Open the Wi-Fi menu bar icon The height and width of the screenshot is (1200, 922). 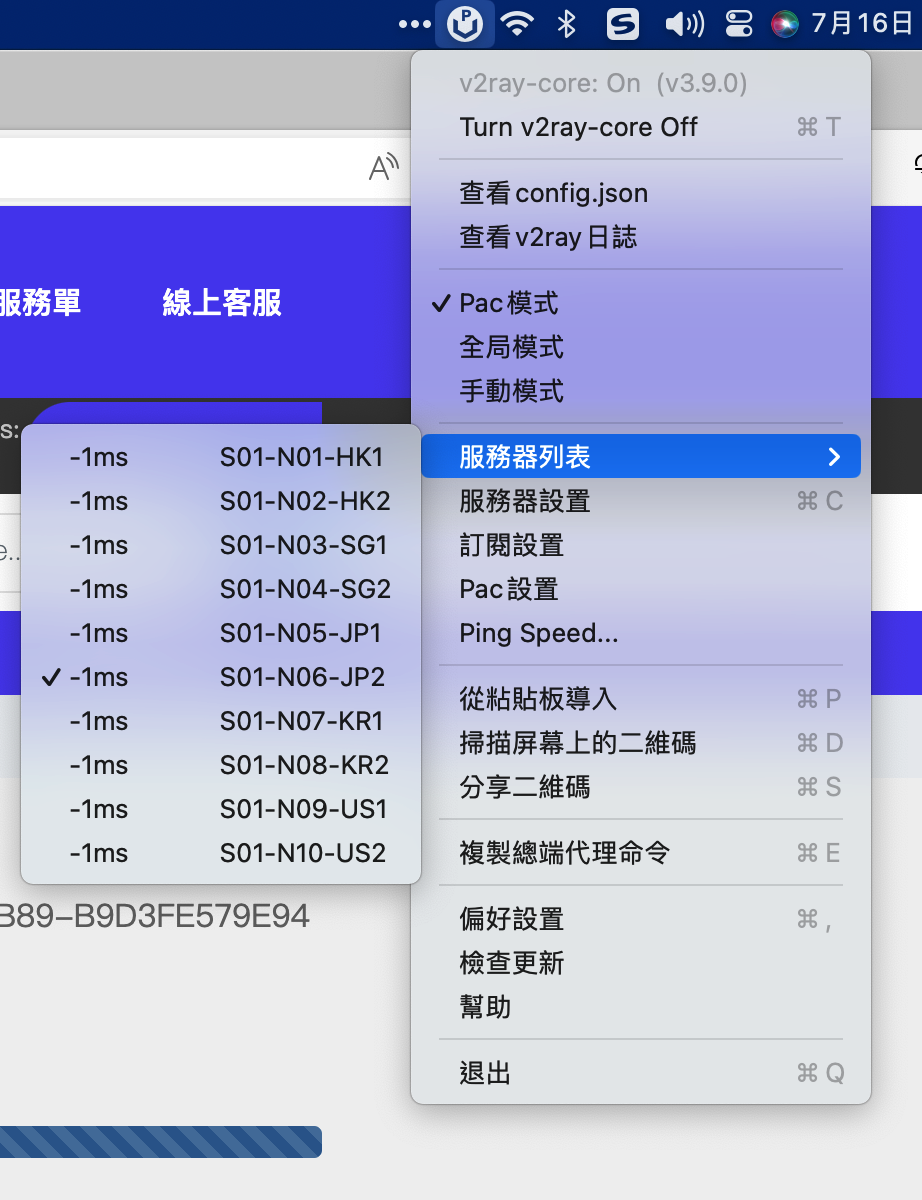517,24
